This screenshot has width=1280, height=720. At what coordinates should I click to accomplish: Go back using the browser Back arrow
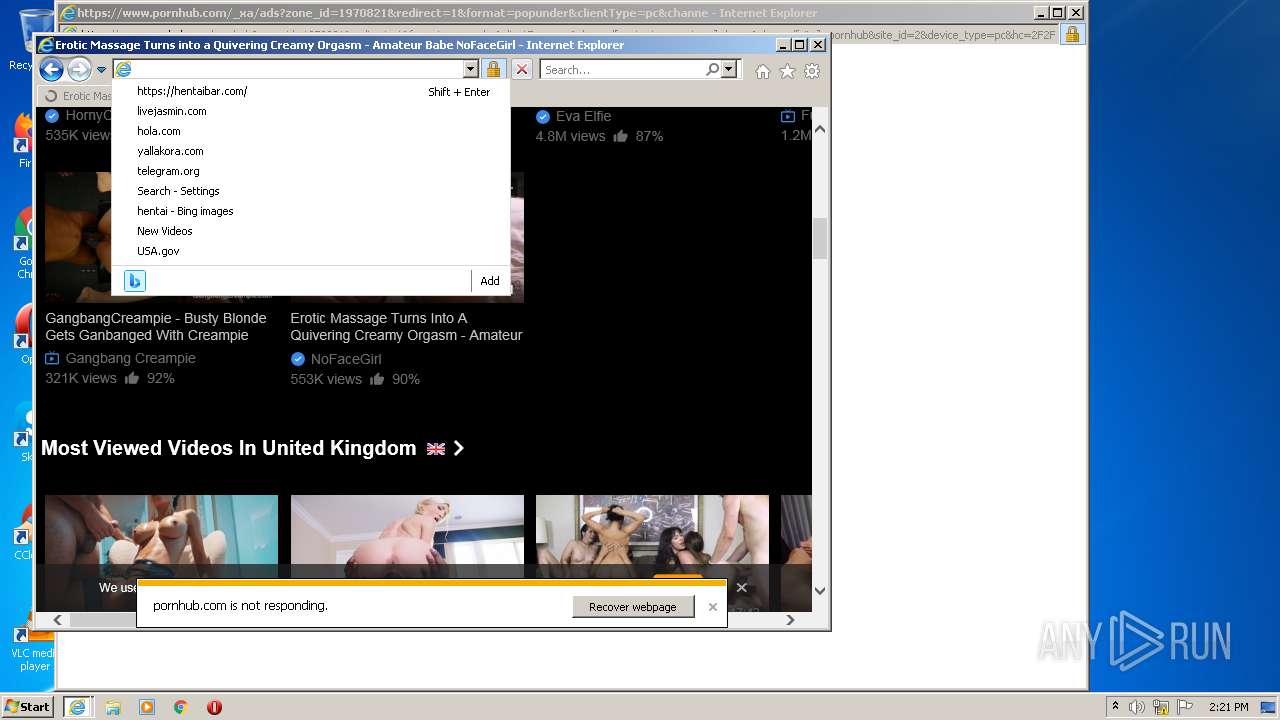pos(51,69)
